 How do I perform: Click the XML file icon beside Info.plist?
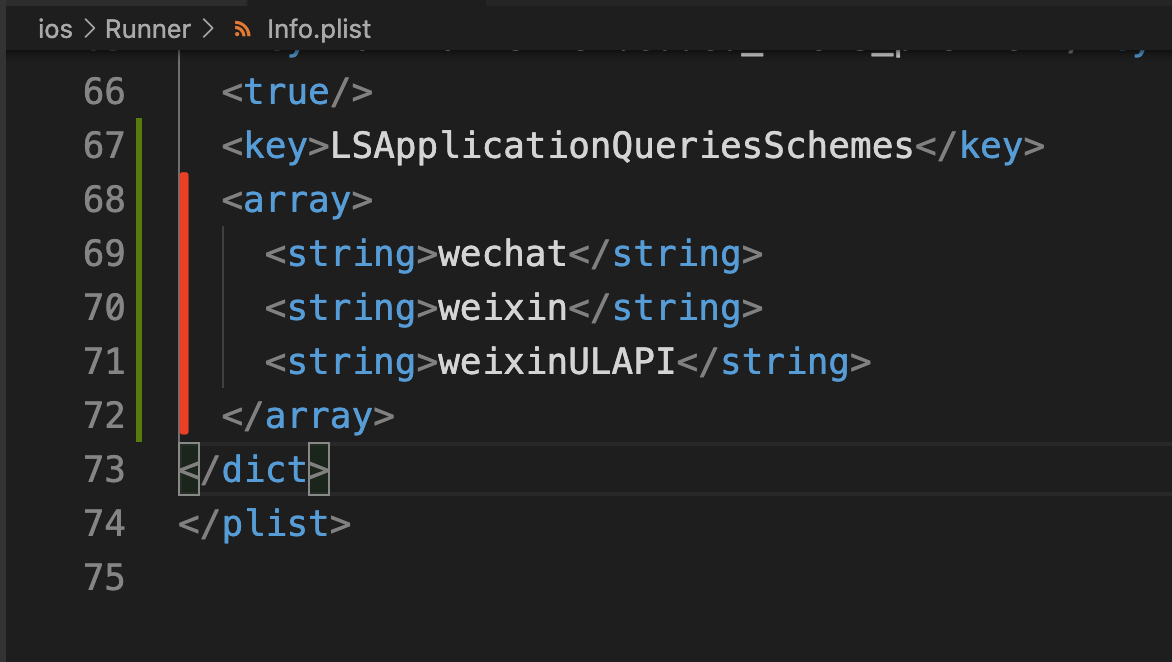pyautogui.click(x=241, y=29)
